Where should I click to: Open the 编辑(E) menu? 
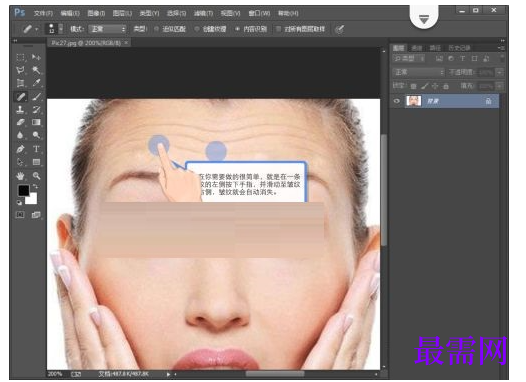(x=70, y=13)
